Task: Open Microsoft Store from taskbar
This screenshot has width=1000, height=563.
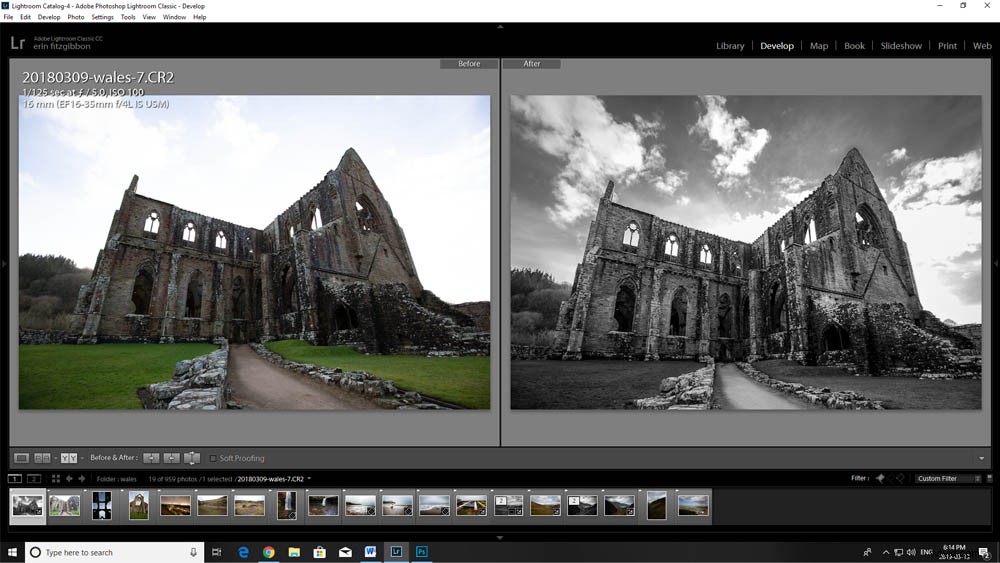Action: (x=320, y=552)
